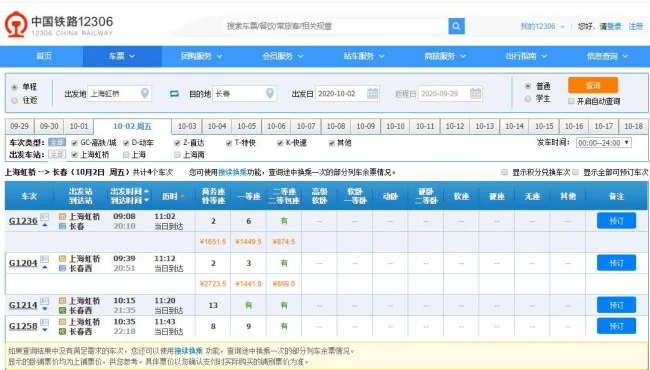The image size is (650, 370).
Task: Click the 登录 login link
Action: coord(614,27)
